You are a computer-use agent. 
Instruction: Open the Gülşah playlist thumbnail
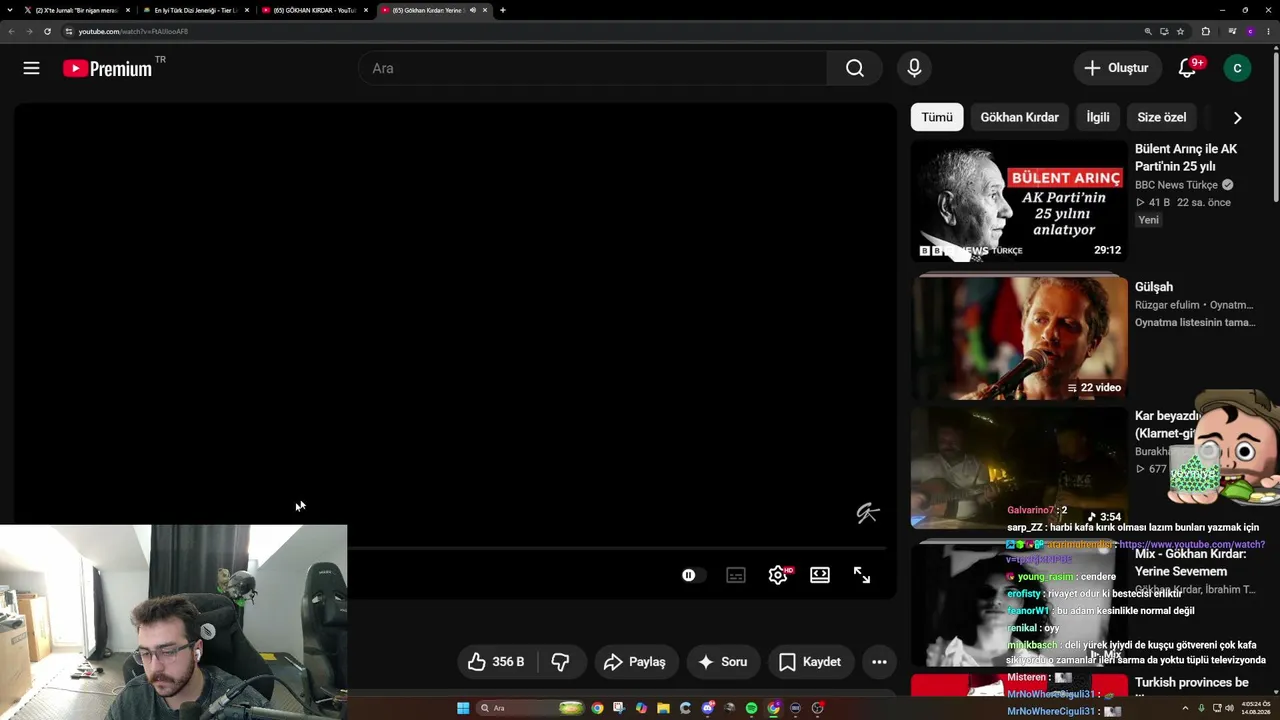click(x=1019, y=337)
